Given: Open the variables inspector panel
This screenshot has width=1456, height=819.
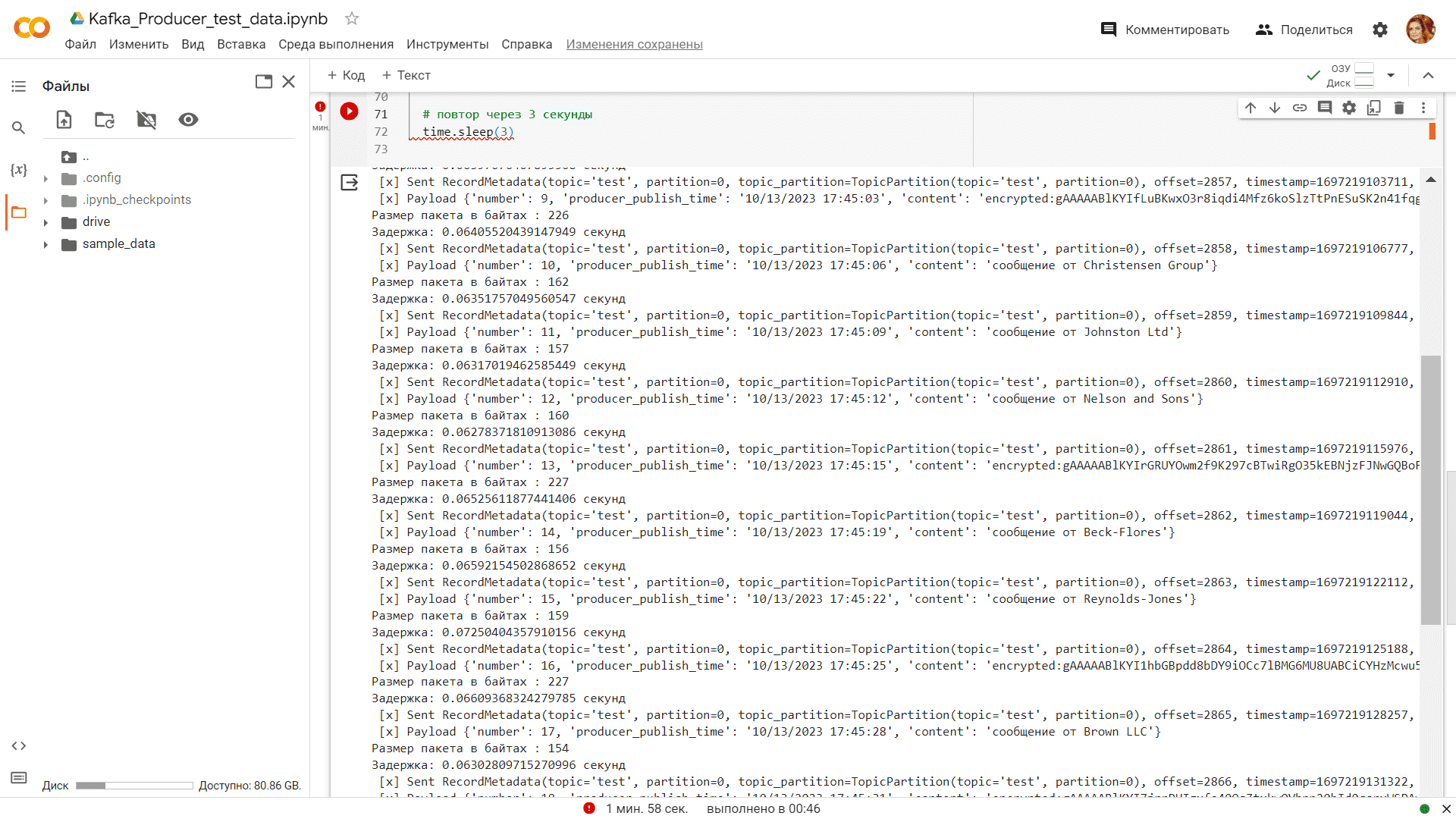Looking at the screenshot, I should coord(18,170).
